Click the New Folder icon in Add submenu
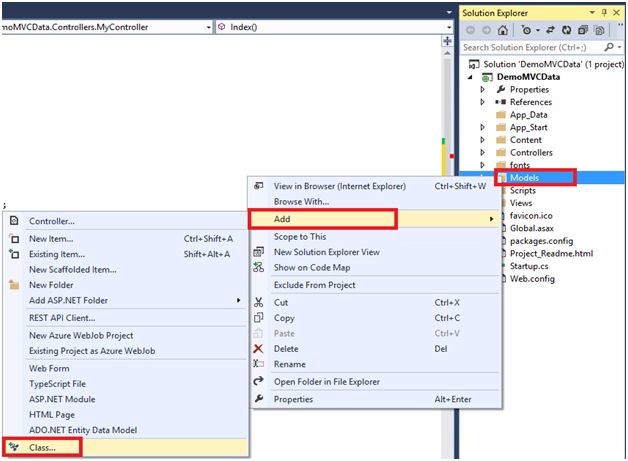 14,285
